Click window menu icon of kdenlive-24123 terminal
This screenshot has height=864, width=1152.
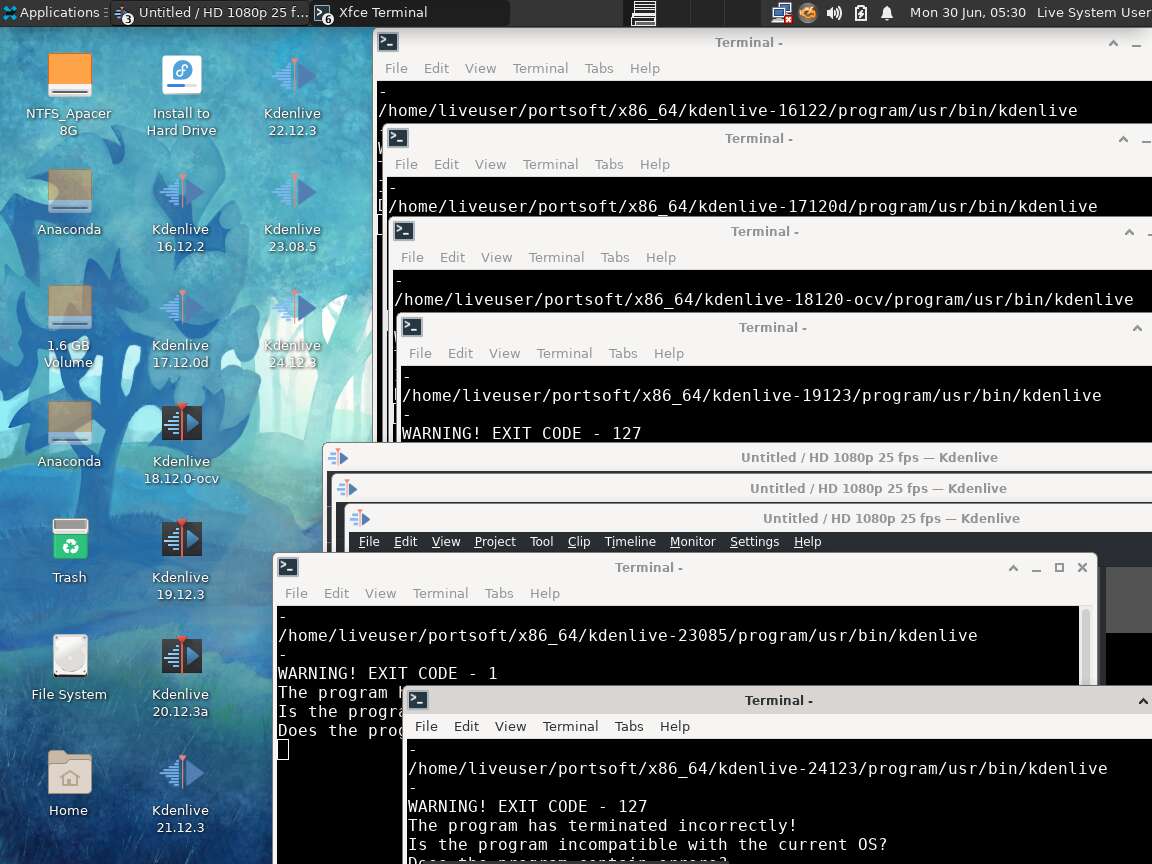(x=418, y=700)
